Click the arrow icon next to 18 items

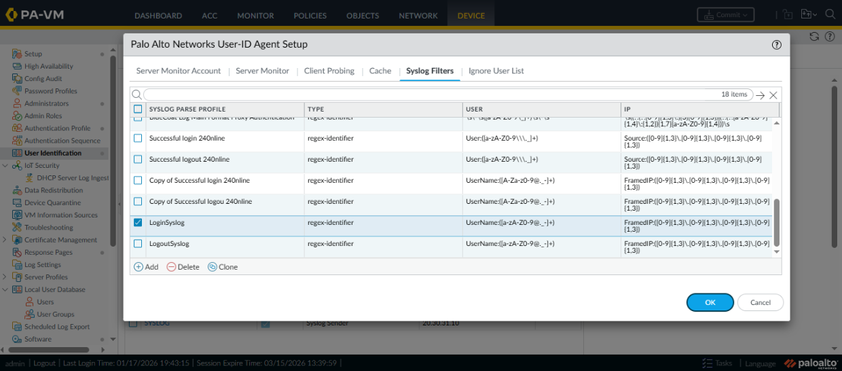coord(760,95)
